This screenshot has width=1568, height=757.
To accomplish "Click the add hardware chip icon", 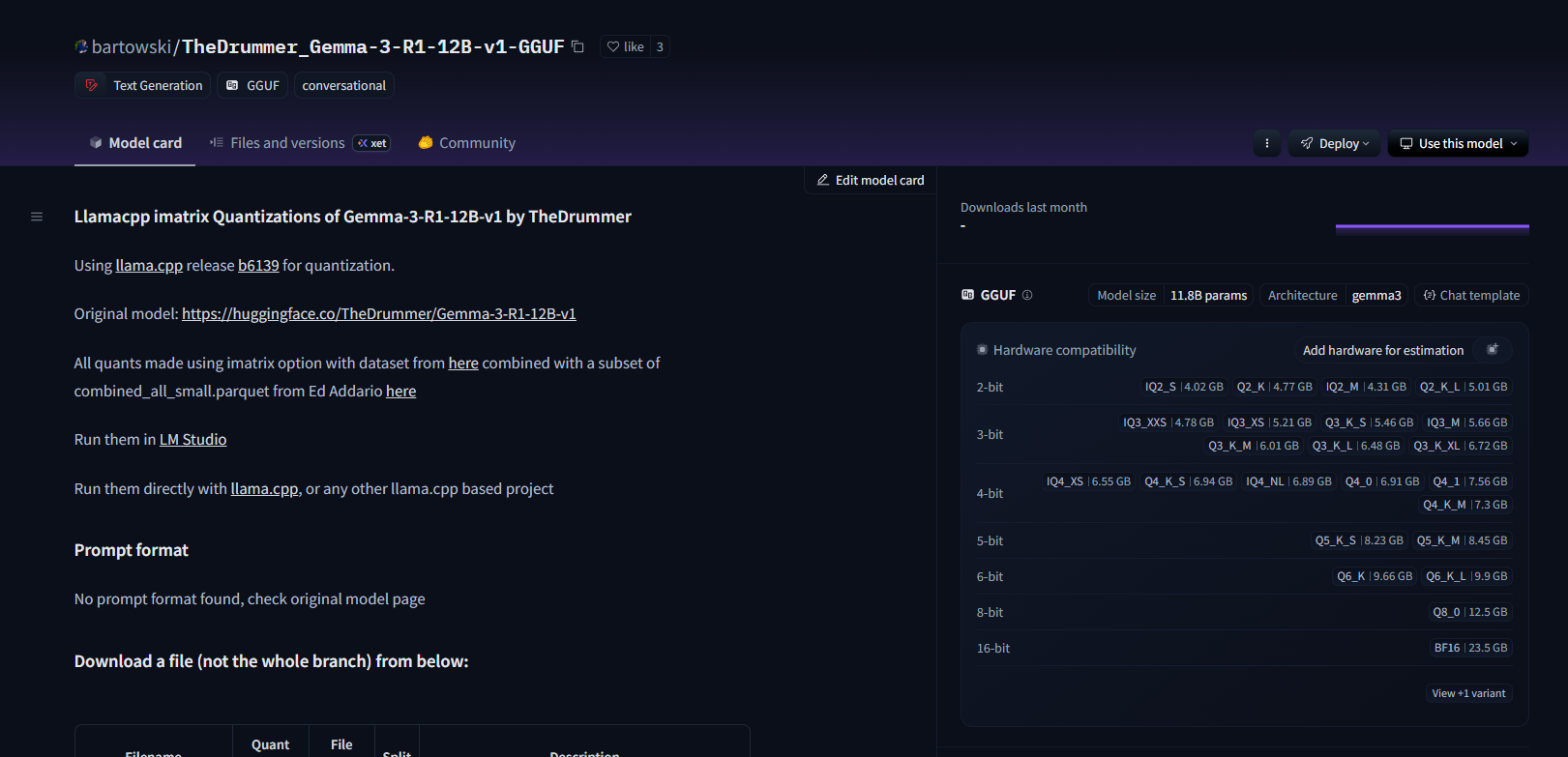I will [x=1493, y=349].
